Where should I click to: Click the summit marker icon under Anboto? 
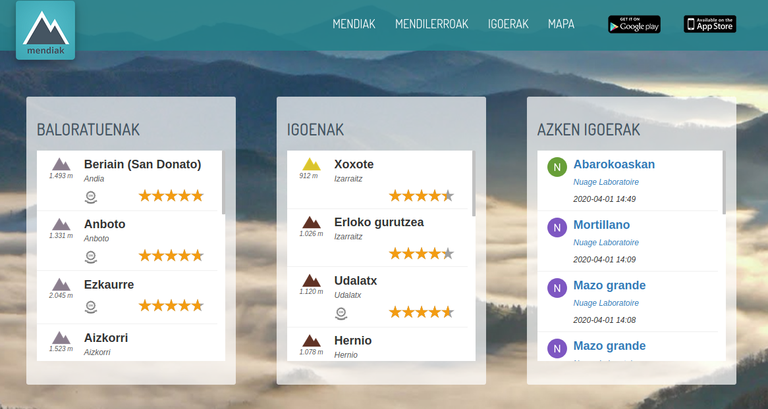(x=91, y=257)
